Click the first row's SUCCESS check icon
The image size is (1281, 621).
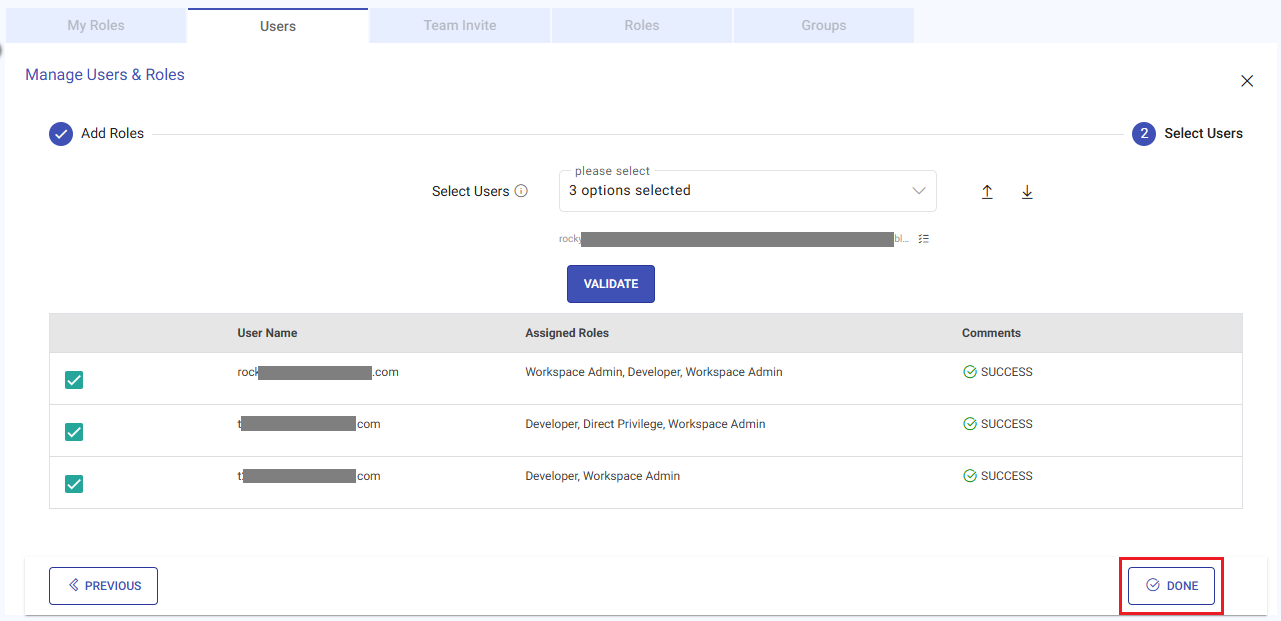click(x=969, y=372)
